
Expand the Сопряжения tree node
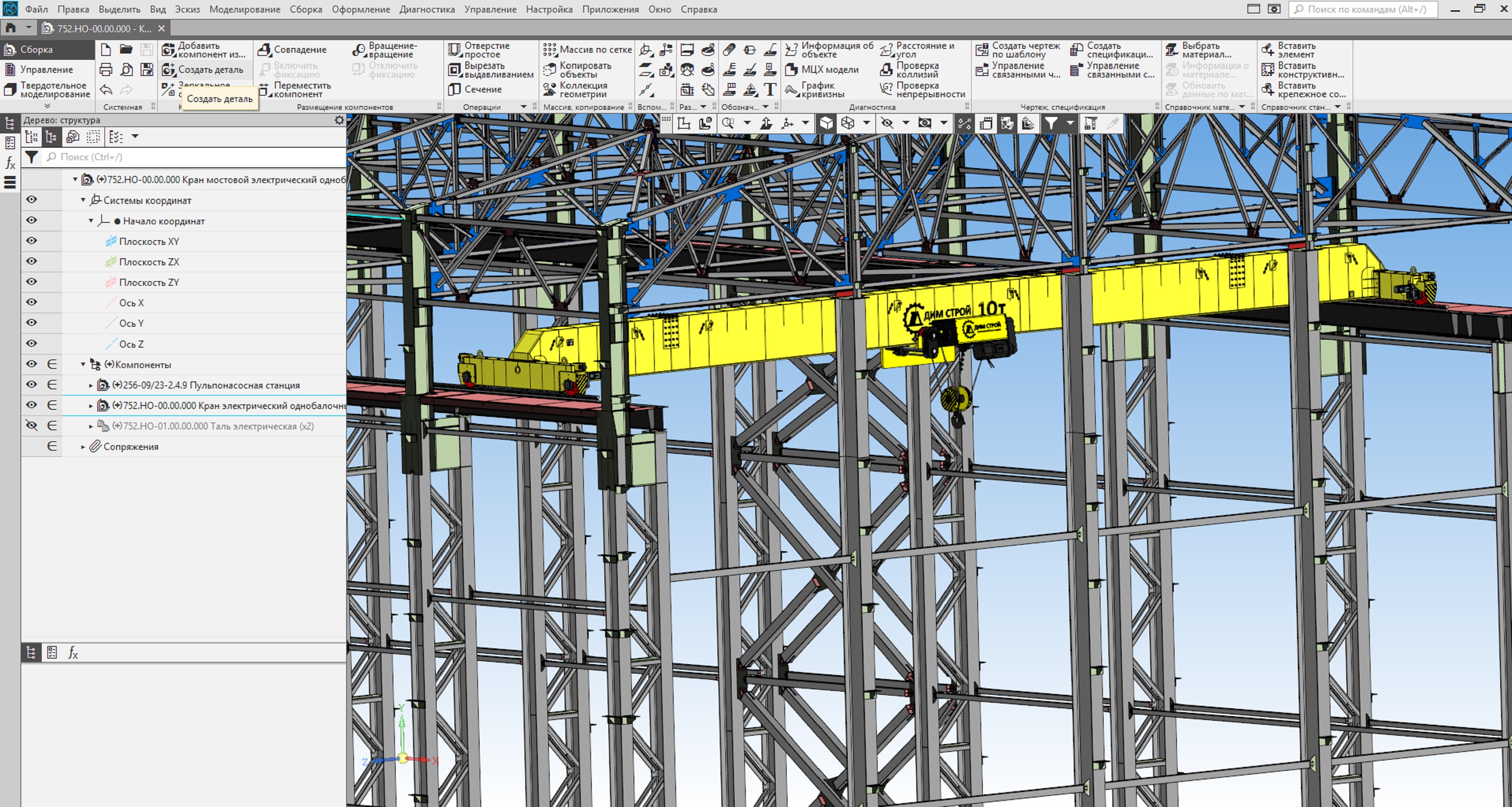tap(83, 447)
